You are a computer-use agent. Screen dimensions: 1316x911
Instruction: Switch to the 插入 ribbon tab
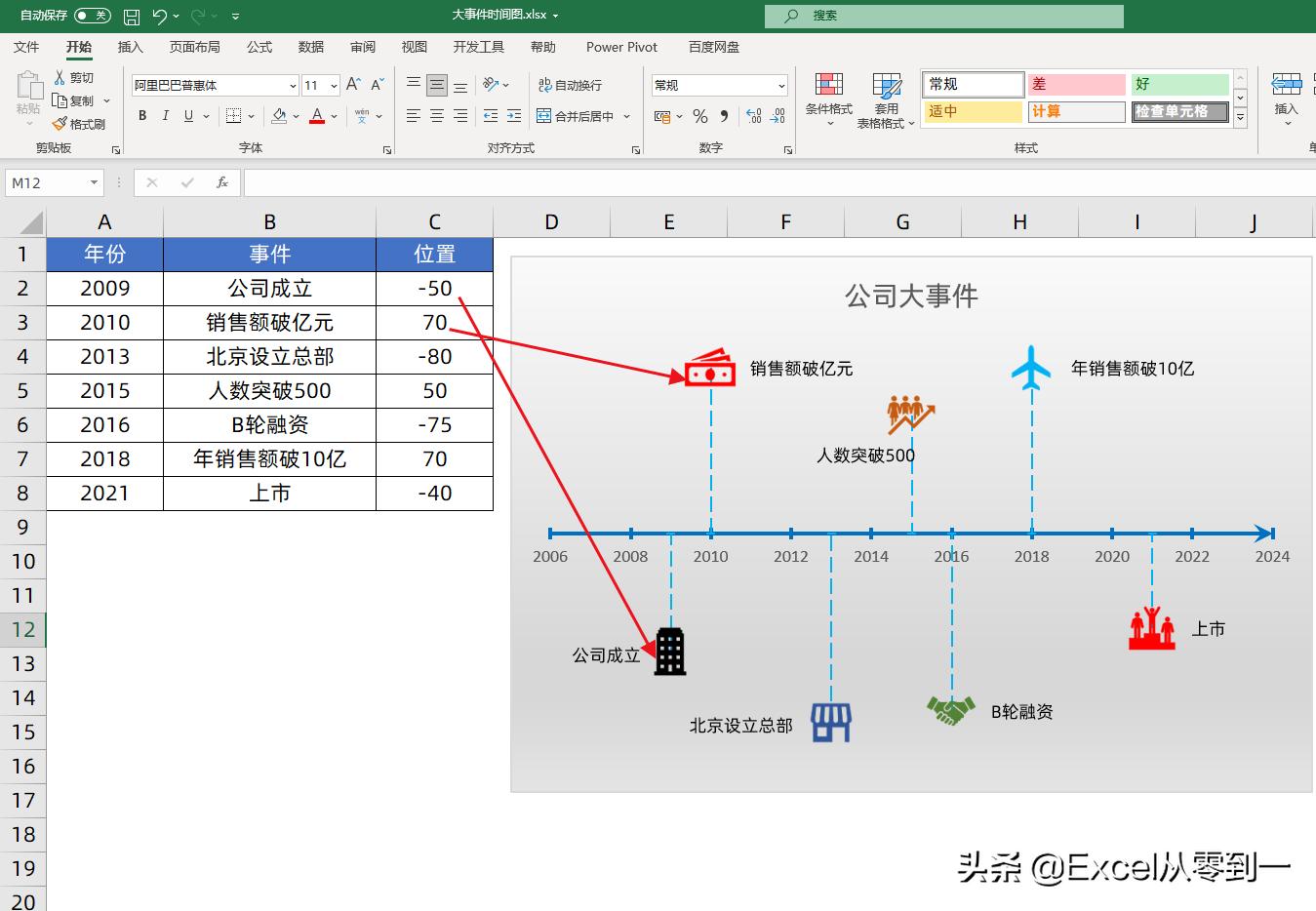pyautogui.click(x=130, y=46)
